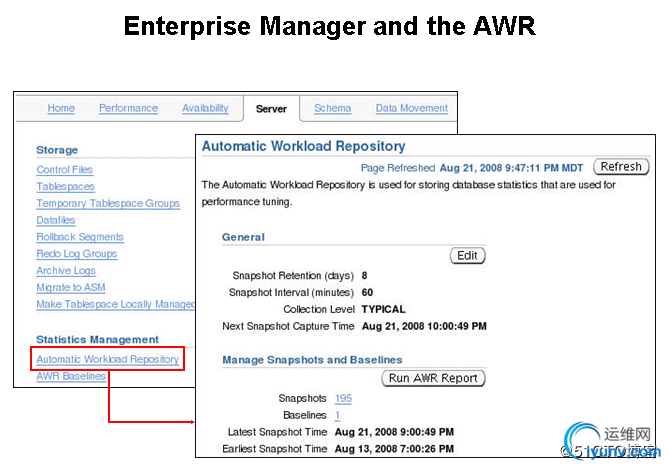Click the Snapshot Interval (minutes) label

point(291,292)
